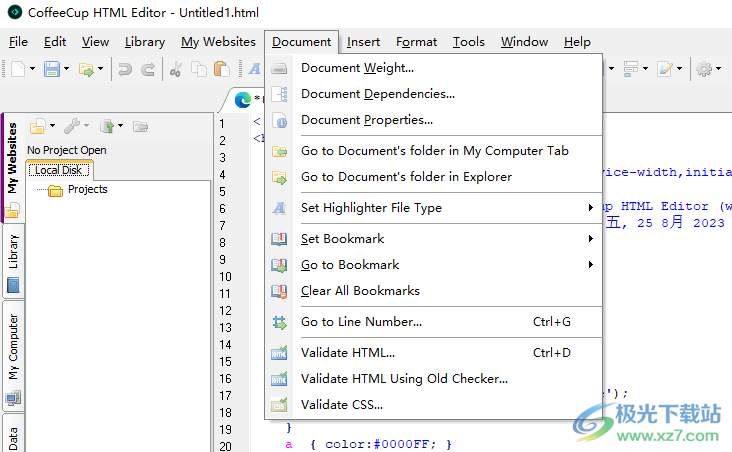Click the pencil edit toolbar icon
Screen dimensions: 732x452
664,69
